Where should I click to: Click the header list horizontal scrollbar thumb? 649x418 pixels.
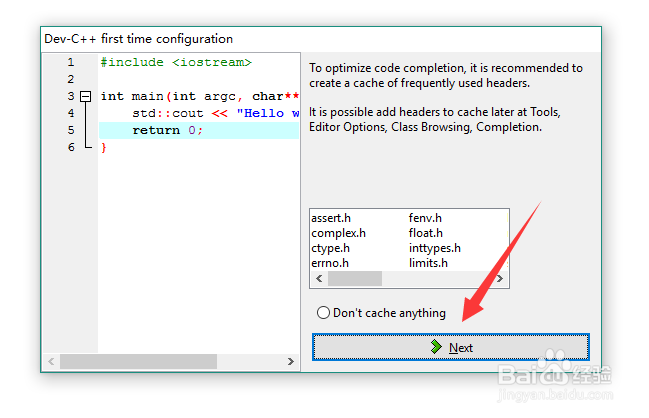[355, 279]
